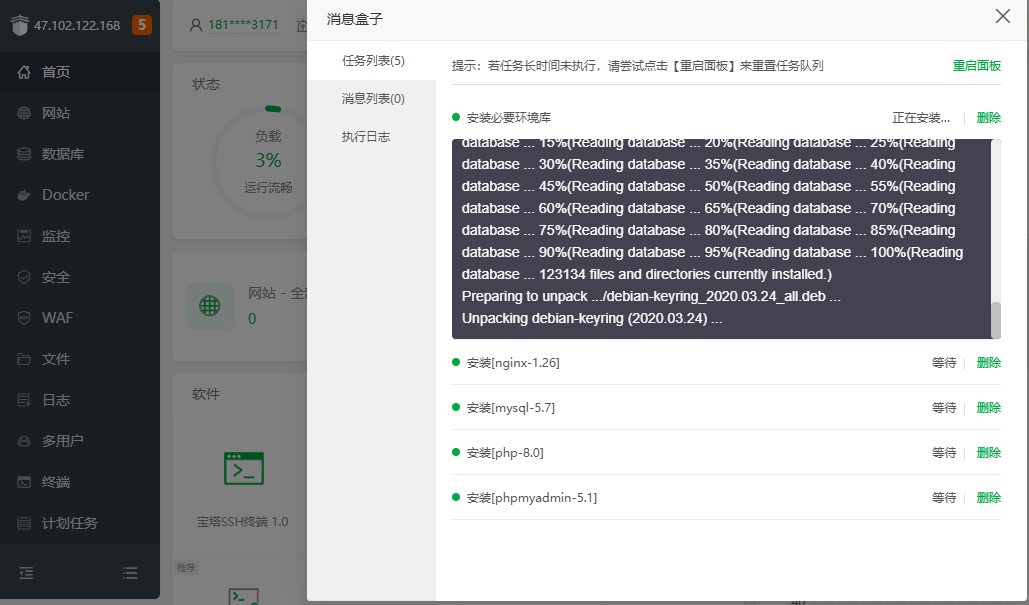Click the 重启面板 link
This screenshot has width=1029, height=605.
click(x=976, y=66)
